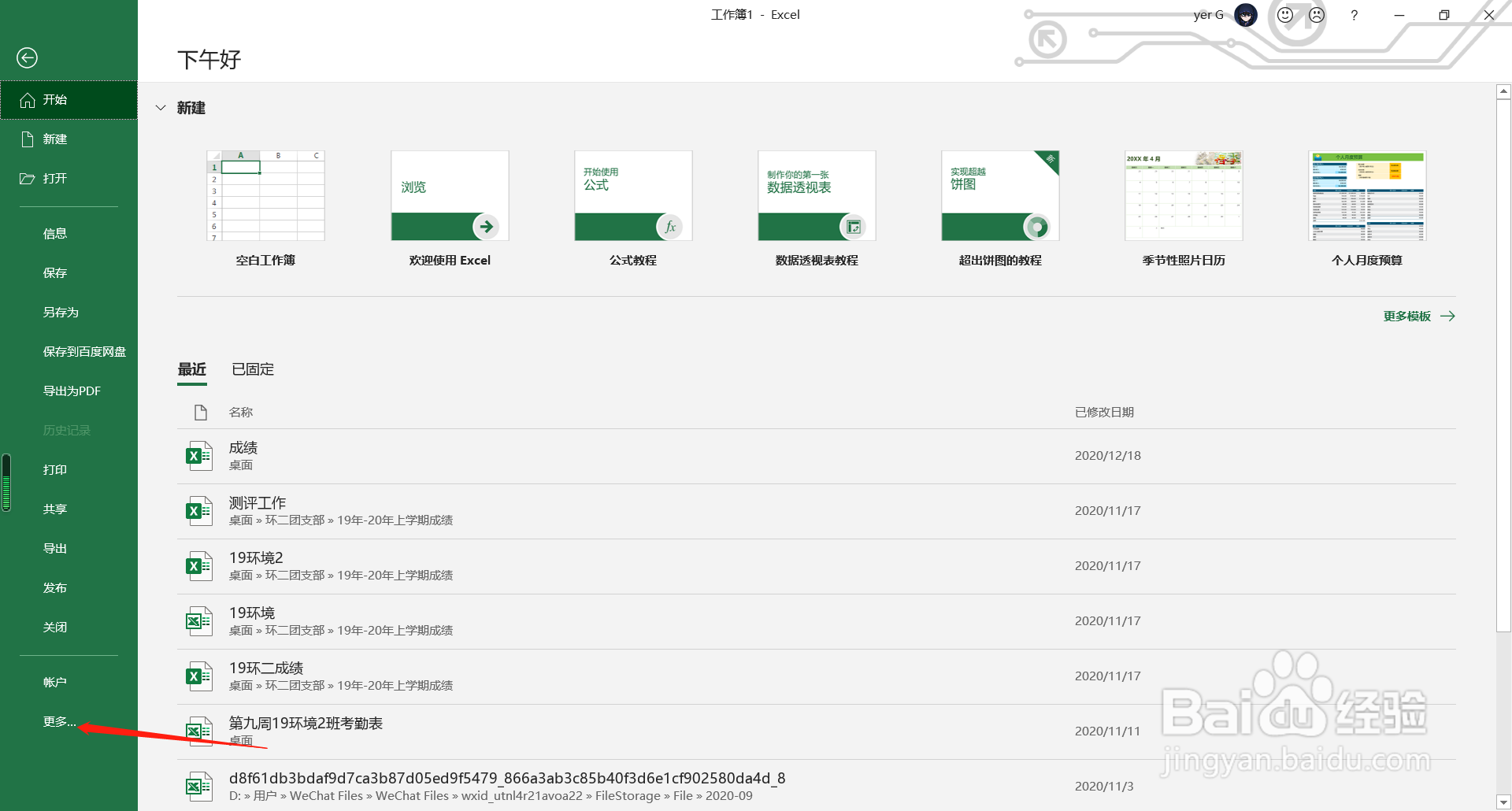Collapse the 新建 section chevron
Screen dimensions: 1512x811
coord(161,108)
